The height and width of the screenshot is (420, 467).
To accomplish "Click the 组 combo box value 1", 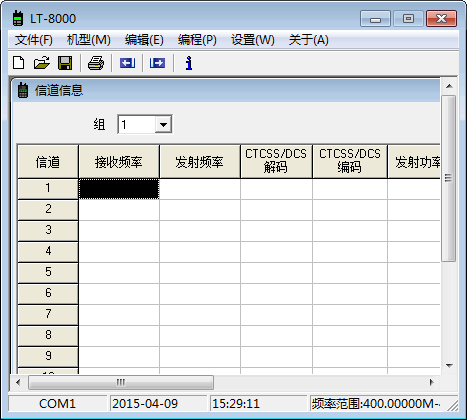I will point(137,125).
